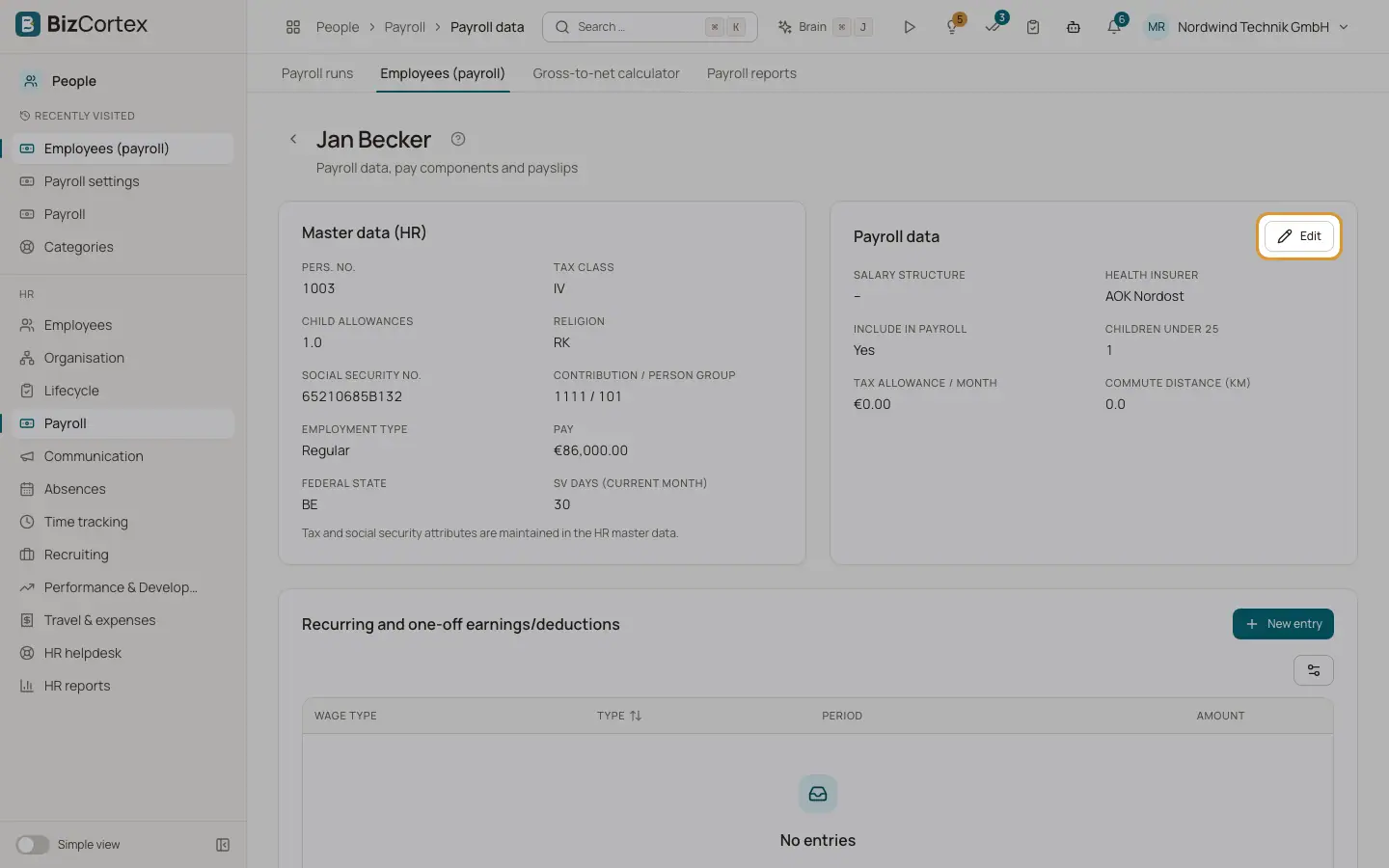Open the table filter settings icon
The width and height of the screenshot is (1389, 868).
(1313, 670)
